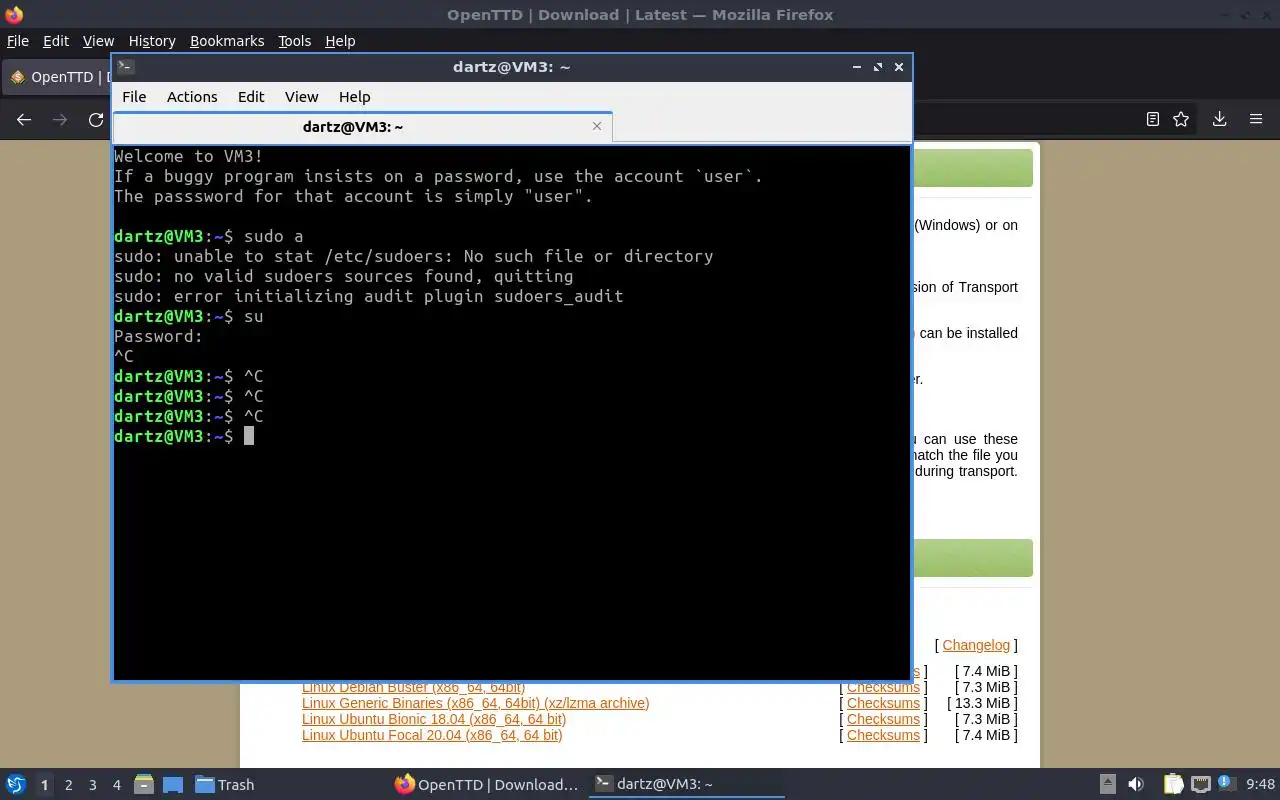Open Firefox Edit menu
The height and width of the screenshot is (800, 1280).
point(56,41)
